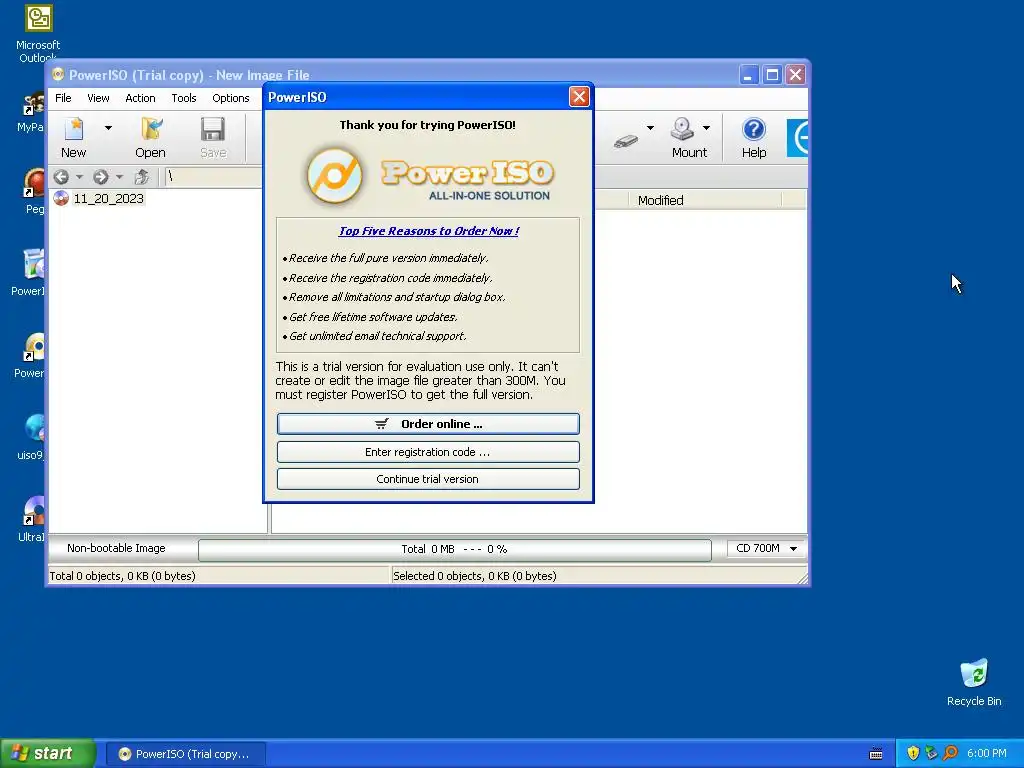
Task: Click the Microsoft Outlook desktop icon
Action: coord(39,18)
